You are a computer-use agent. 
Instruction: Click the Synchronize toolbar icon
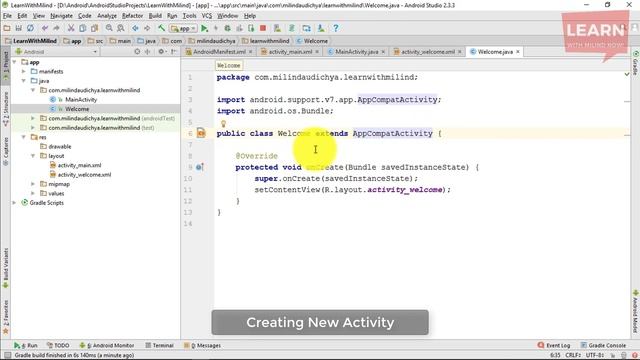tap(30, 28)
